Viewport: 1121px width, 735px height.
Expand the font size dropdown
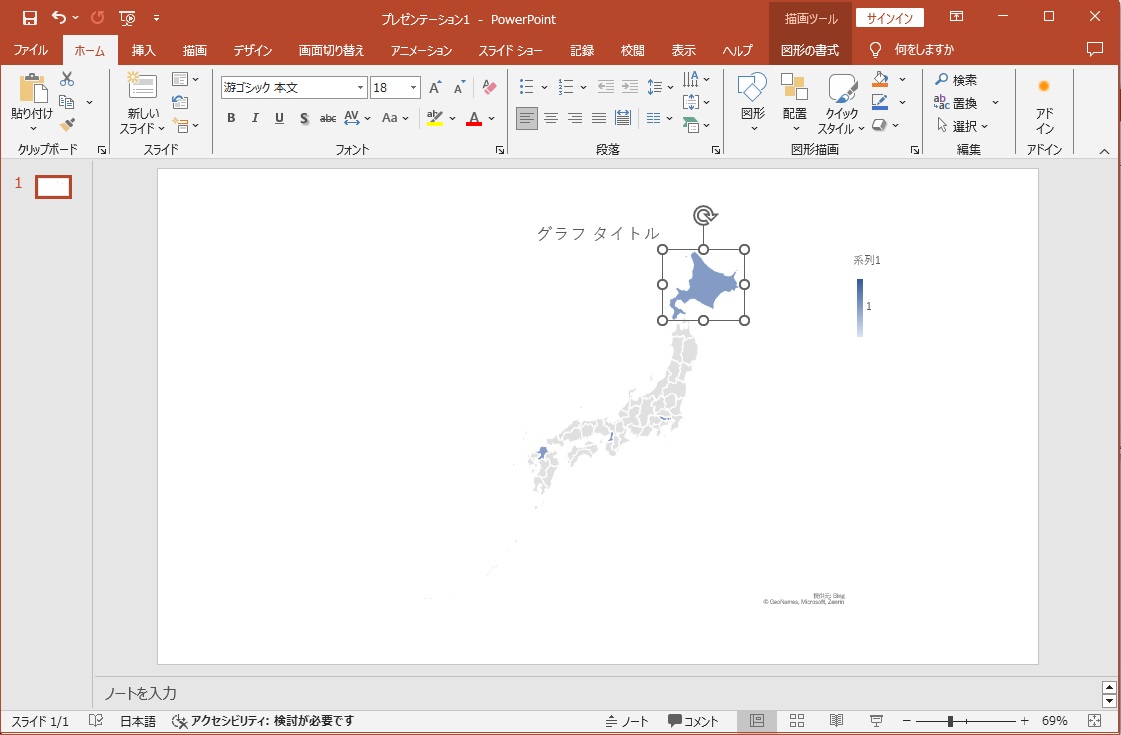(x=414, y=88)
